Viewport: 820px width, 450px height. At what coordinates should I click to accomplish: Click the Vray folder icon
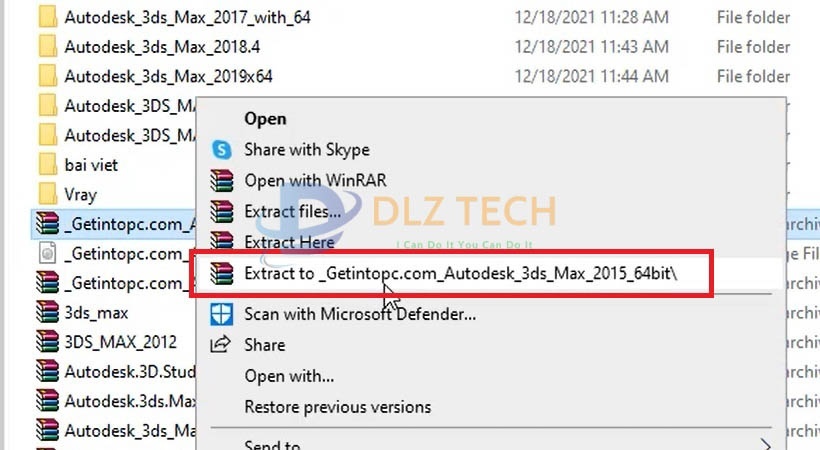[x=48, y=194]
